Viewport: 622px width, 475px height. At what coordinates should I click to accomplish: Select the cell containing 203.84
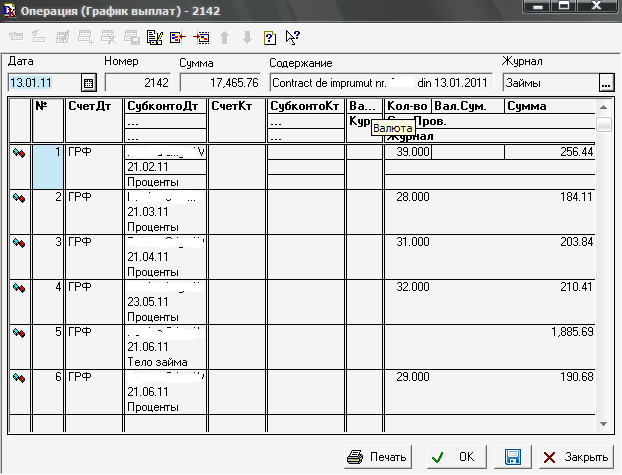point(550,242)
